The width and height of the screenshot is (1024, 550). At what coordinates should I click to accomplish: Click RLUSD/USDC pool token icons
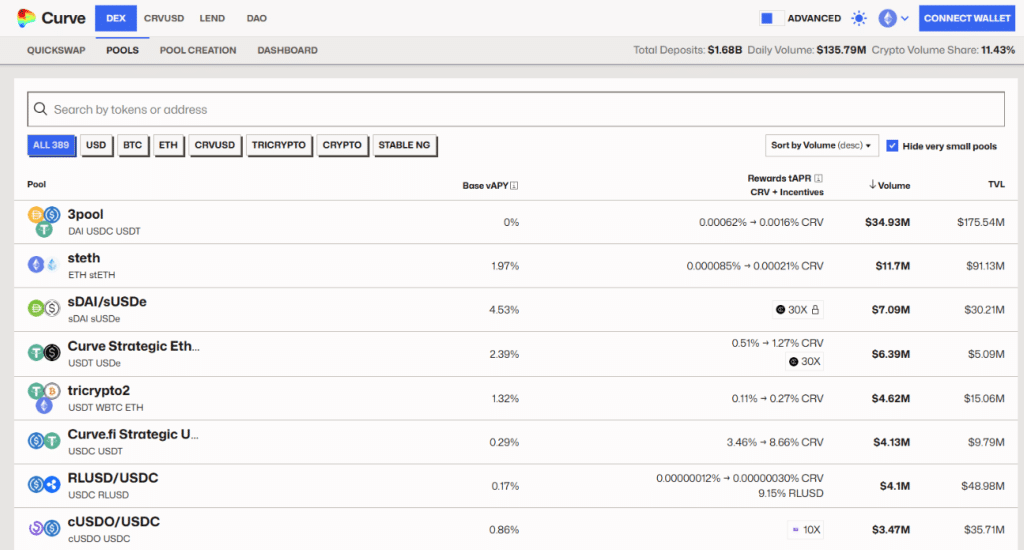pyautogui.click(x=44, y=485)
